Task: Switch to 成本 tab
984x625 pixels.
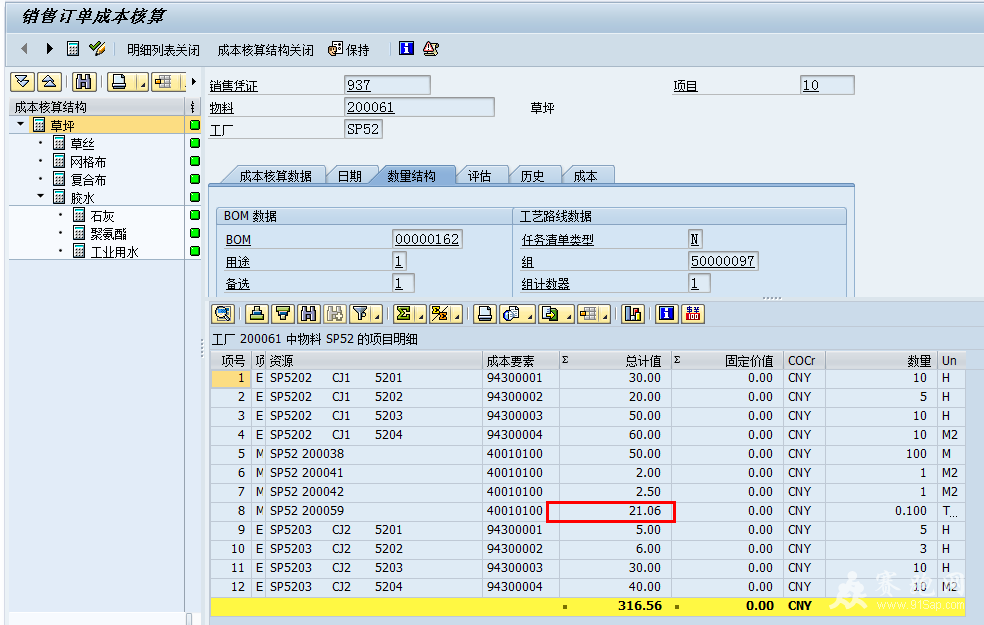Action: 585,176
